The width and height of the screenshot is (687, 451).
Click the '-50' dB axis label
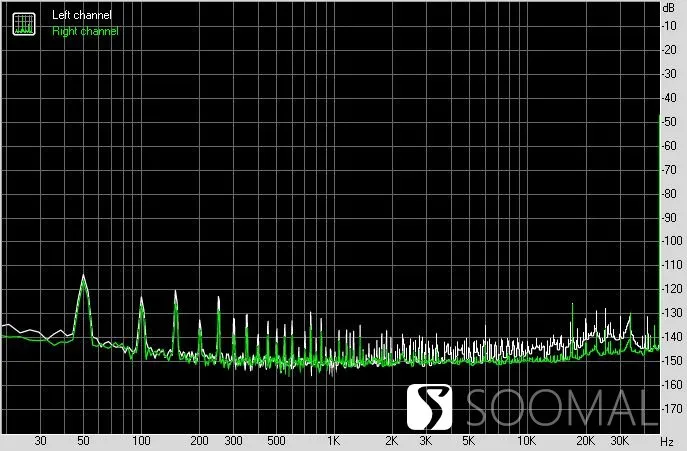click(x=669, y=121)
